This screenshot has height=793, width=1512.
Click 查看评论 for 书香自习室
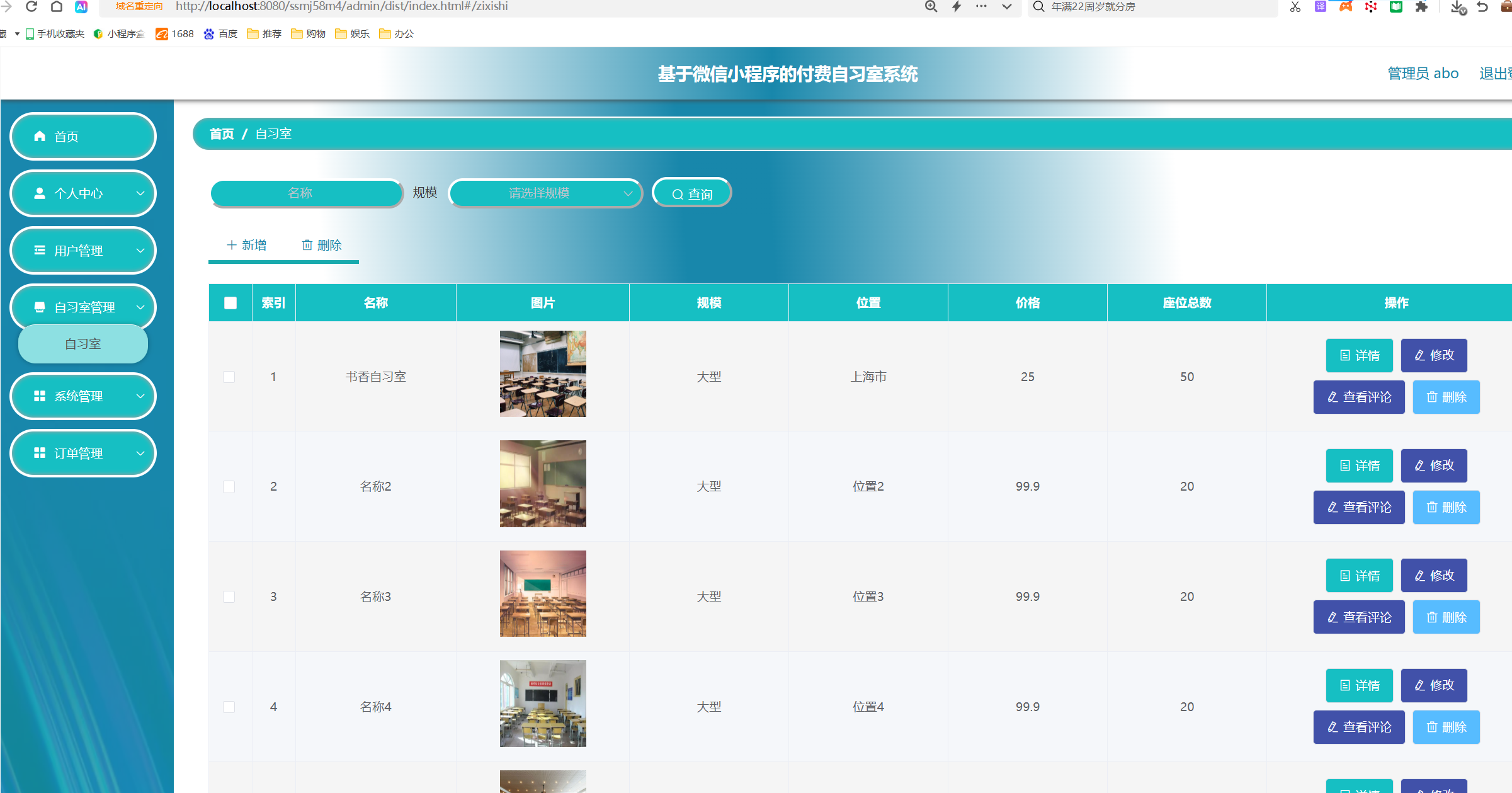[1359, 397]
